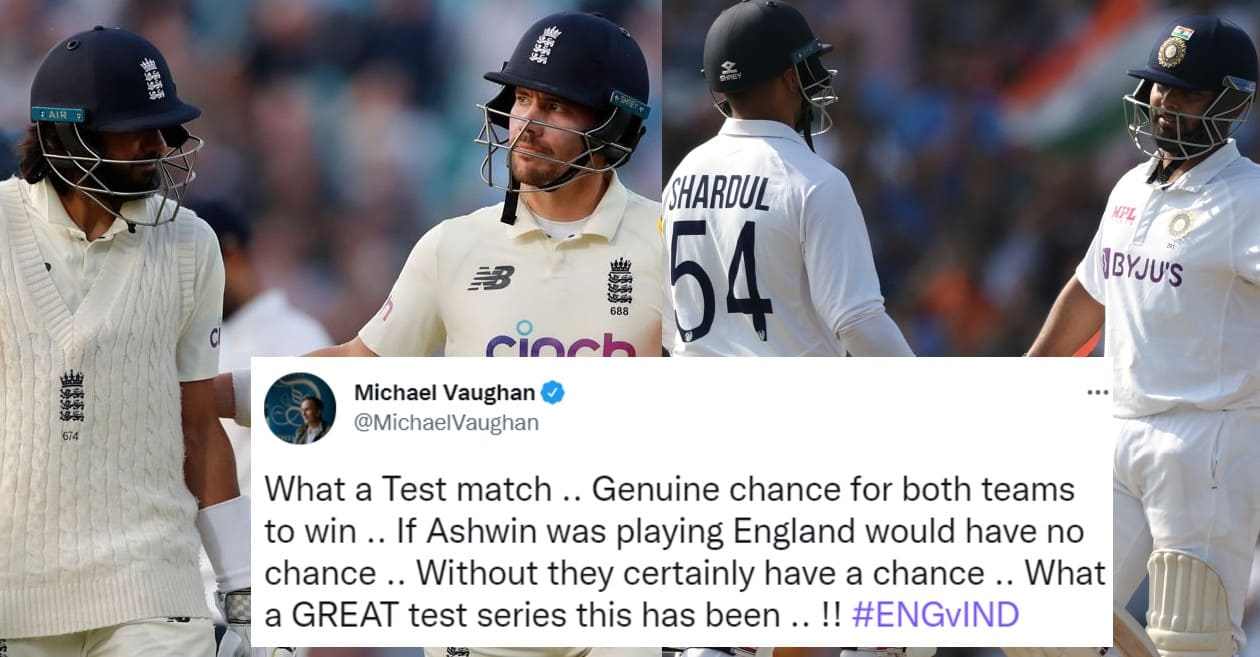Click the SHARDUL name on the jersey
Image resolution: width=1260 pixels, height=657 pixels.
pyautogui.click(x=719, y=193)
